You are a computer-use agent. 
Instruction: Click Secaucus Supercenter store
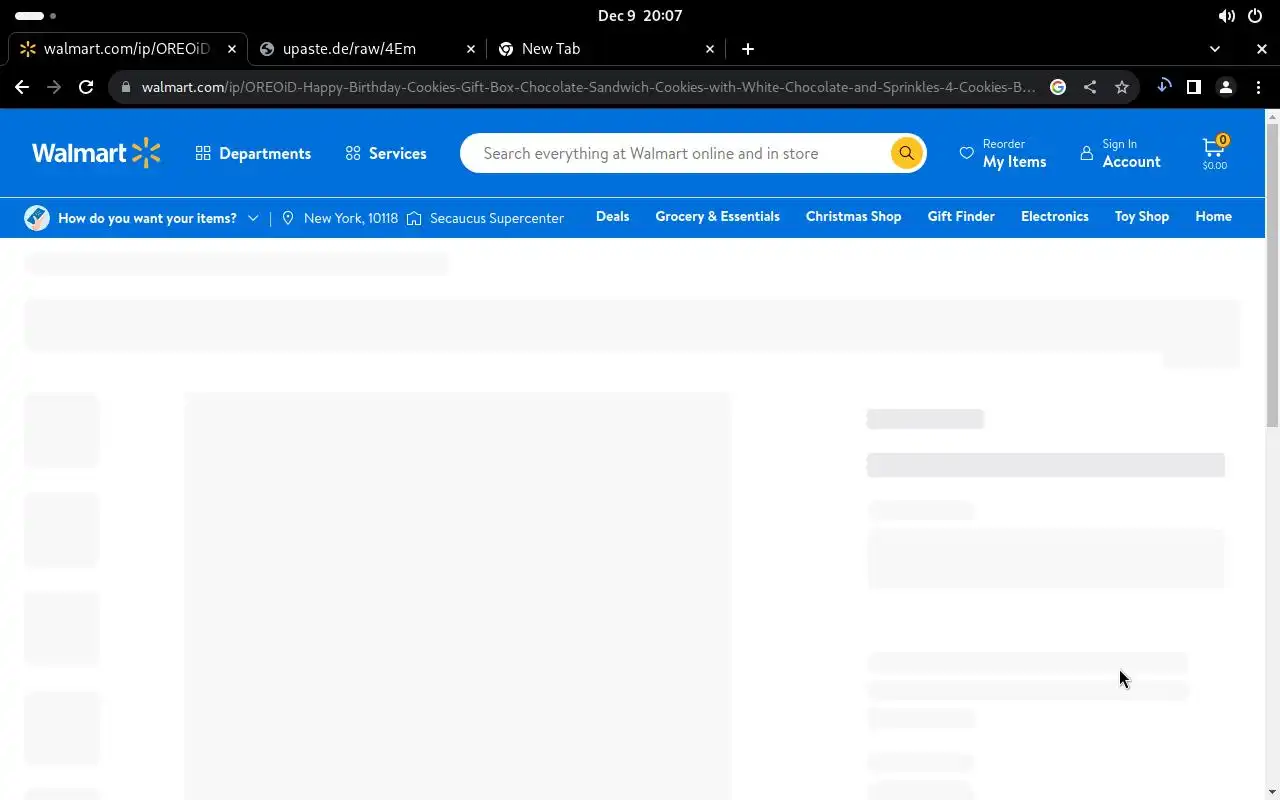[486, 218]
